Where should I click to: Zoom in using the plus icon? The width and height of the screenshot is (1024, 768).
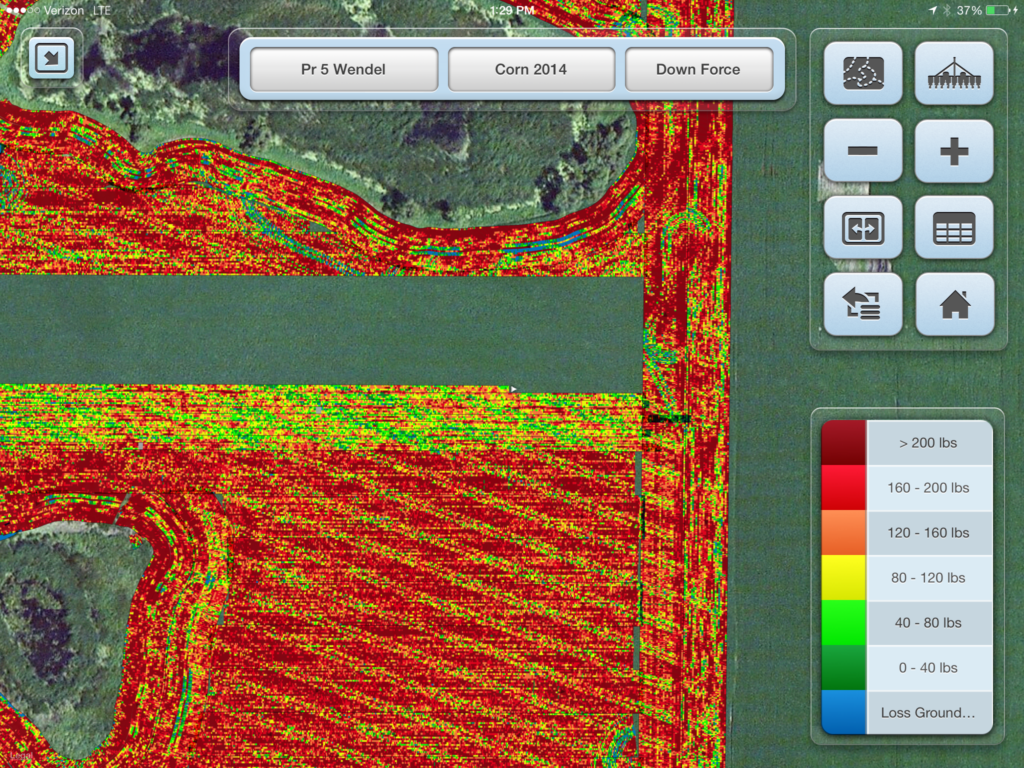(x=953, y=150)
